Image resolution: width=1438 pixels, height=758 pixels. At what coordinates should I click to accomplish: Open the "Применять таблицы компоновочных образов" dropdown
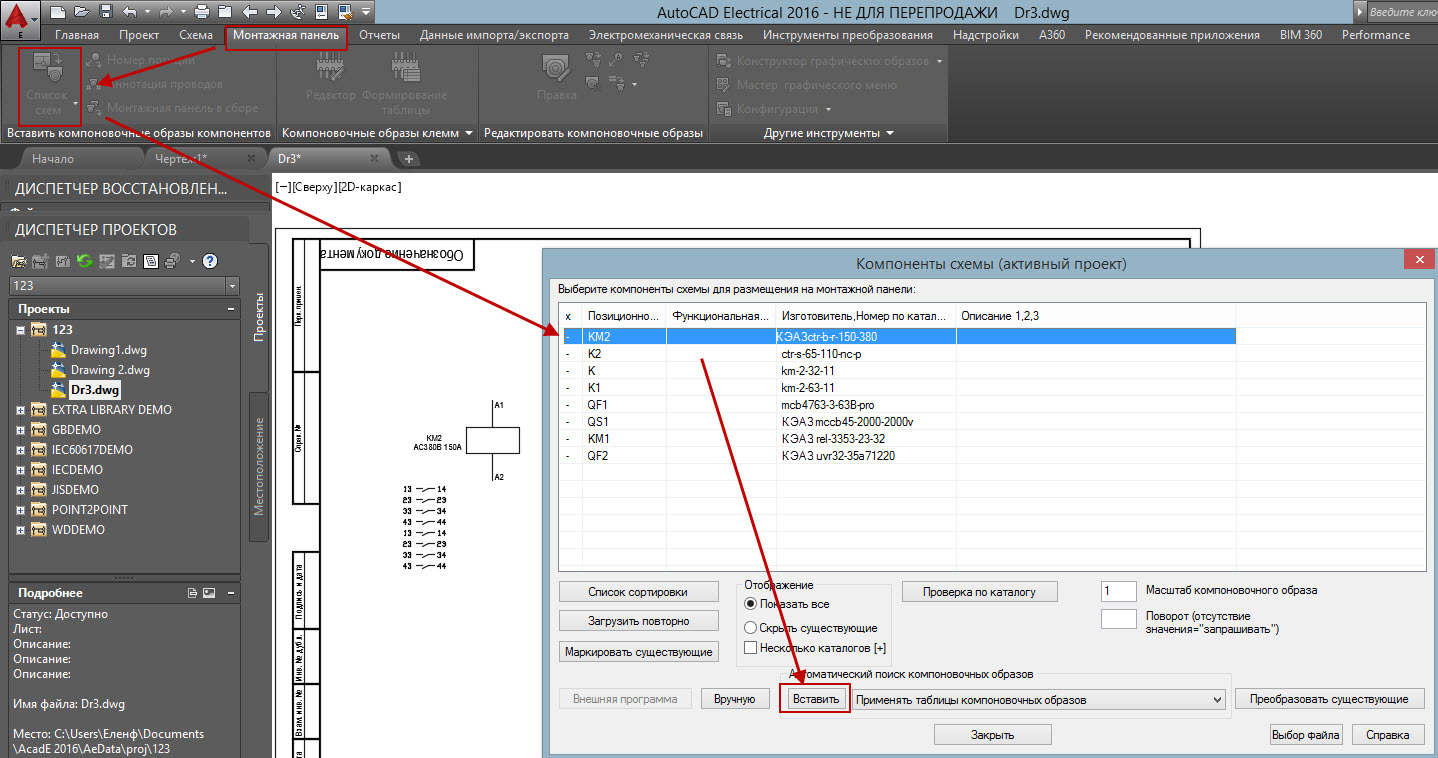[x=1216, y=700]
